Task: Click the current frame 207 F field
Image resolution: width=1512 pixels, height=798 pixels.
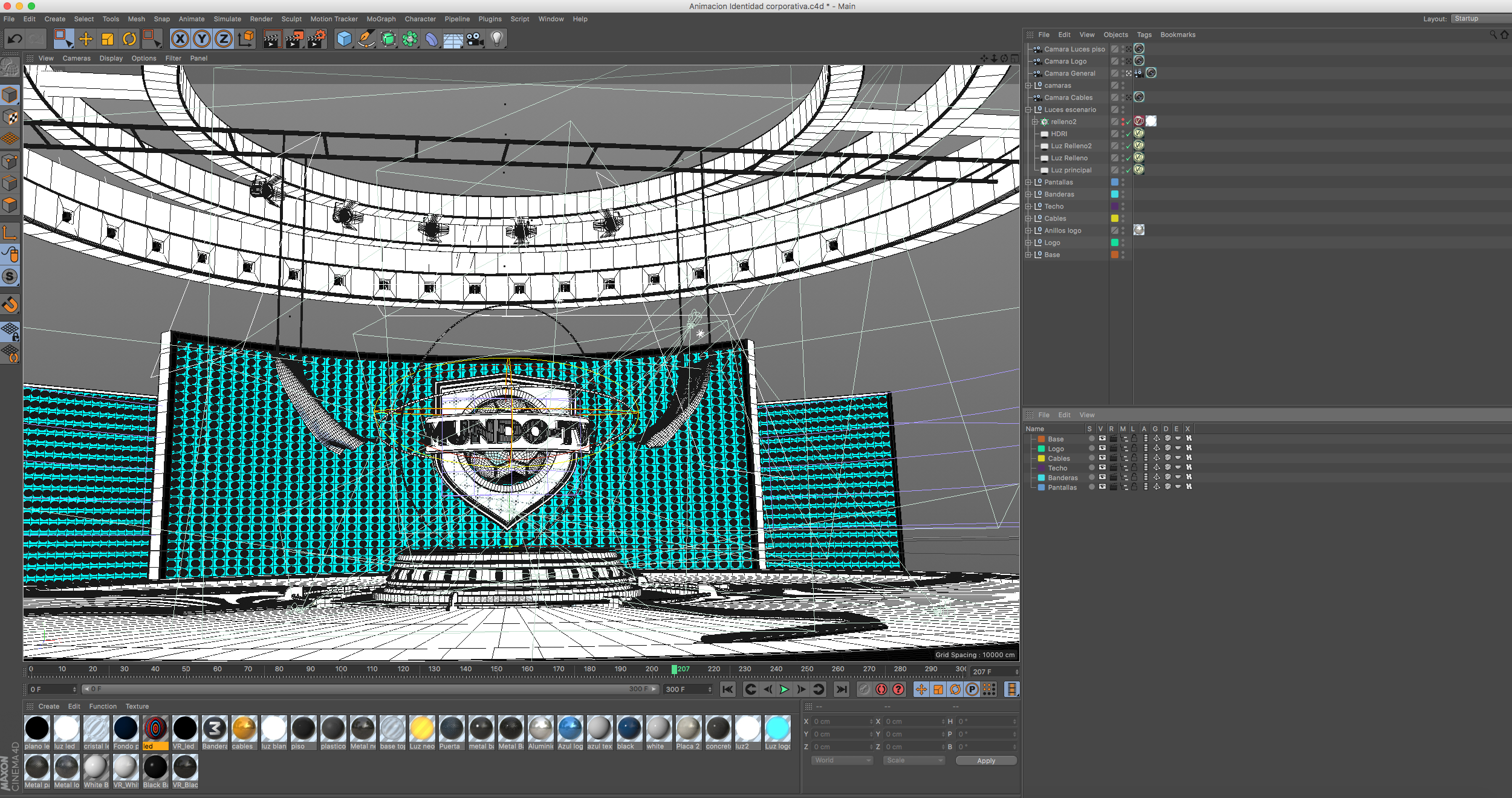Action: (994, 672)
